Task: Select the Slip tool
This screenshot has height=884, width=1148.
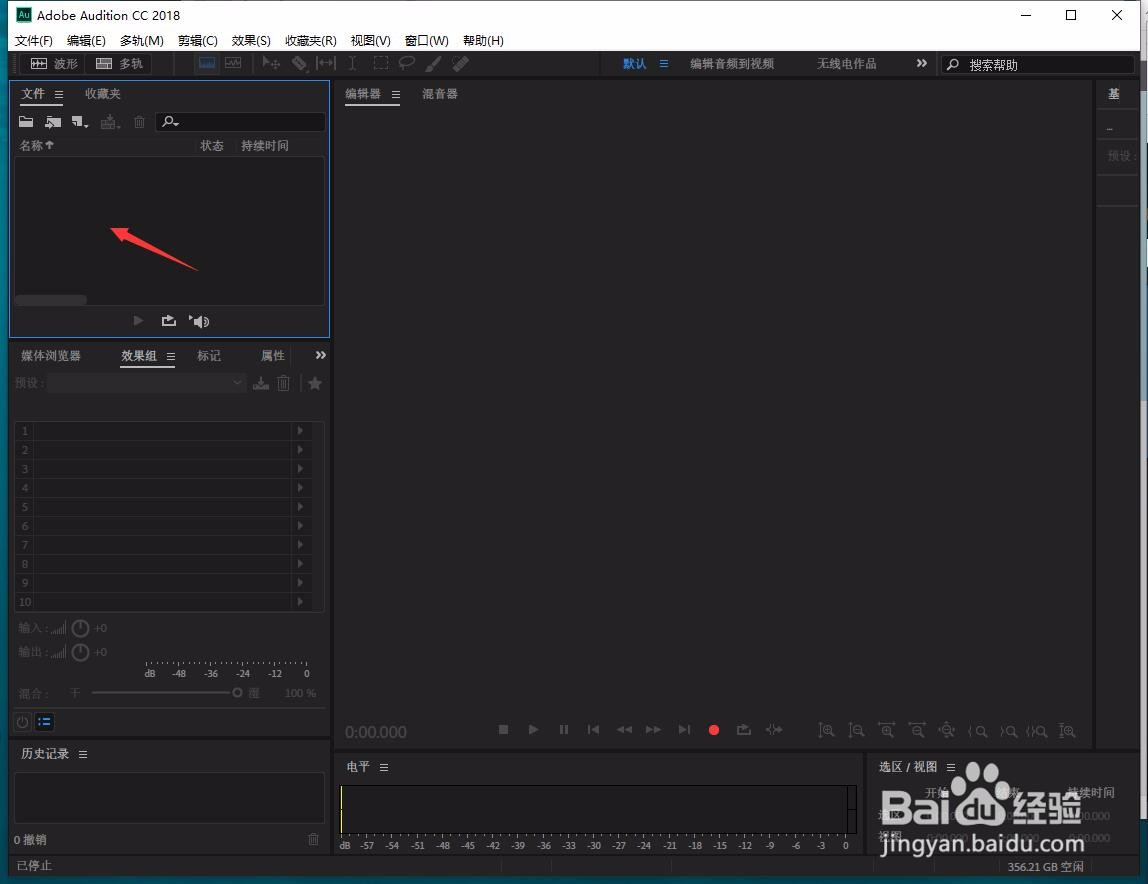Action: pyautogui.click(x=326, y=64)
